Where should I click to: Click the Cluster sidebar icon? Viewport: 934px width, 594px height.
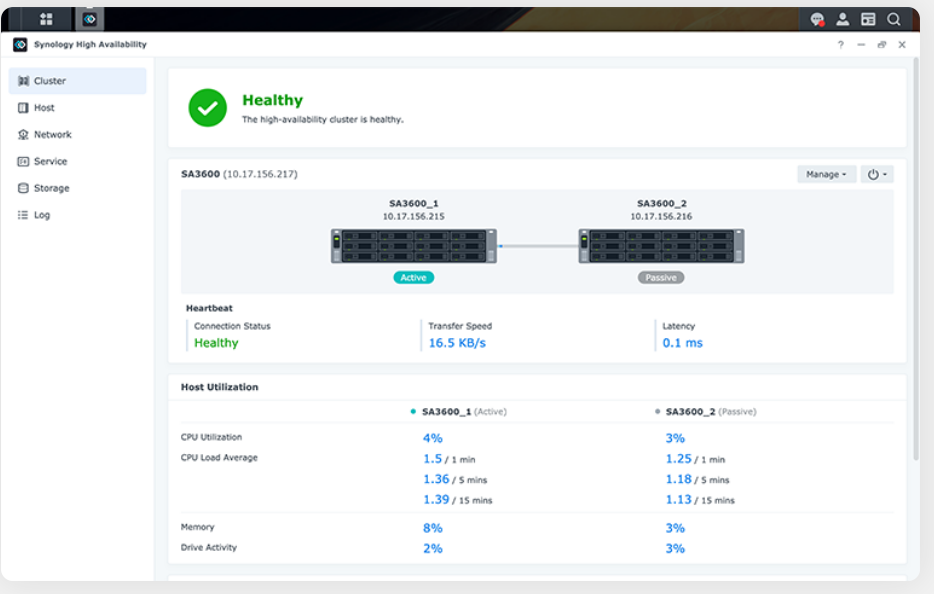tap(23, 81)
